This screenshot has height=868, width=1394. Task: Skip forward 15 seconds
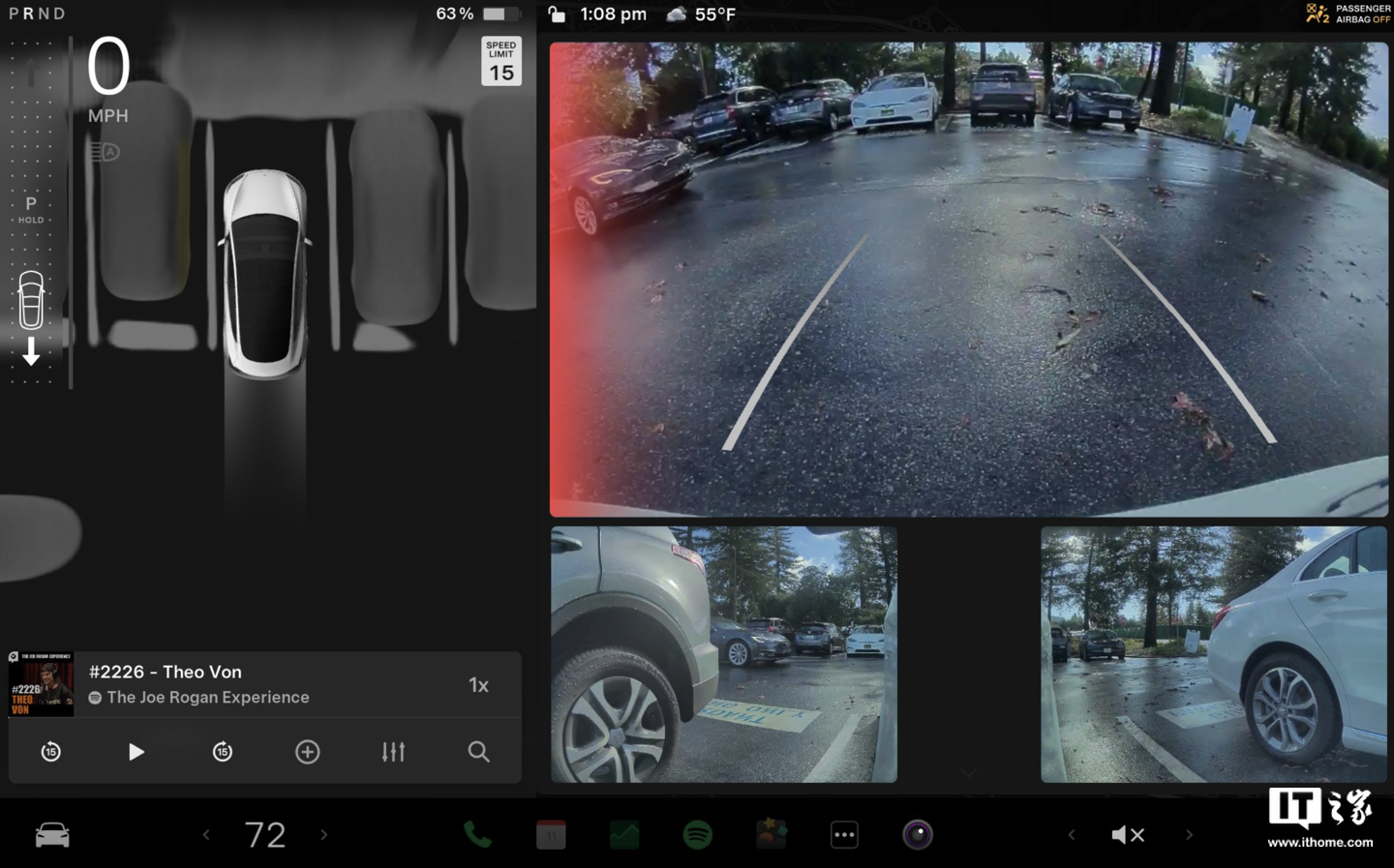pos(223,752)
